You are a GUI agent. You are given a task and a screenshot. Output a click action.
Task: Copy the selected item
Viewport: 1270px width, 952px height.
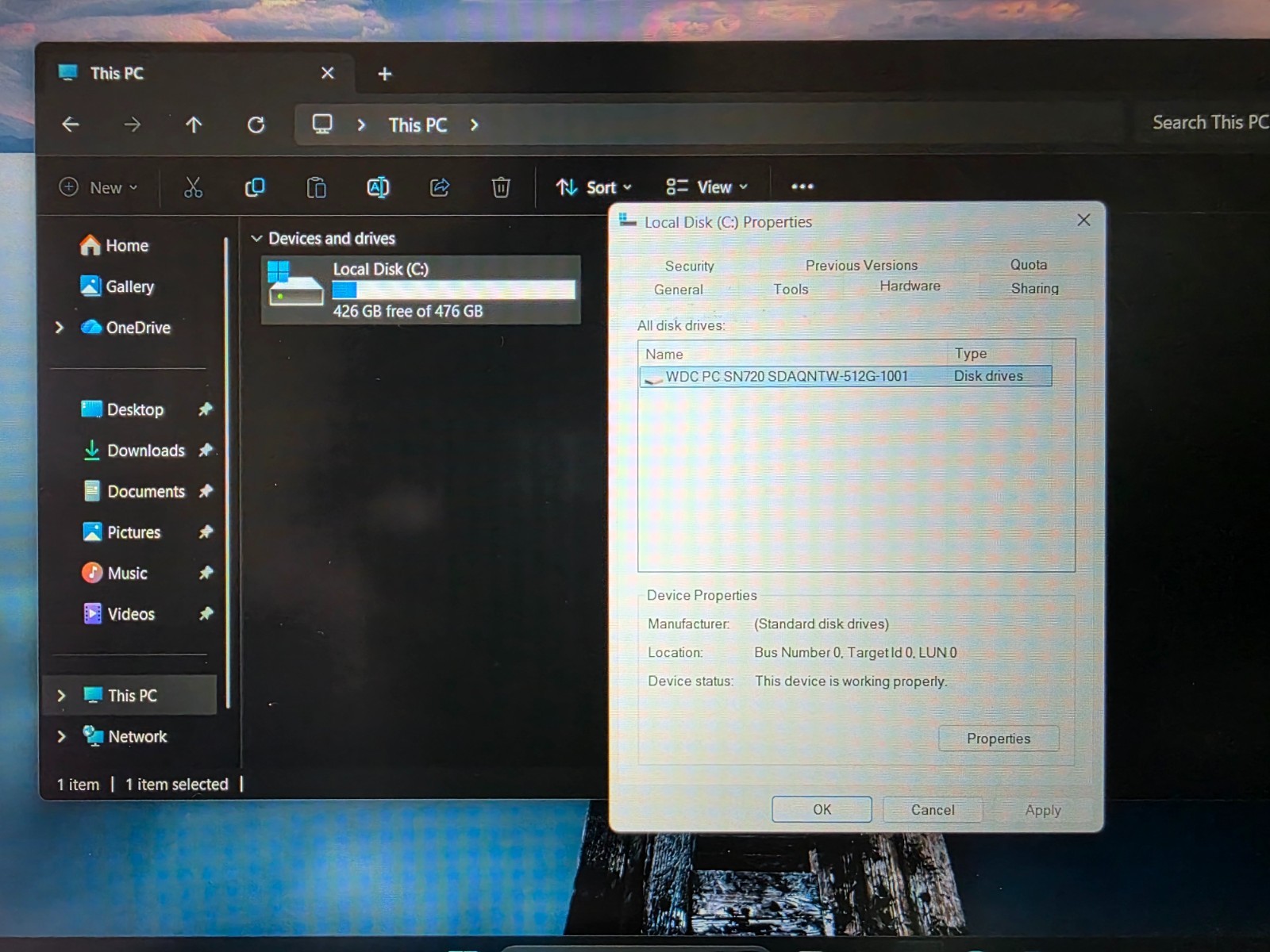pos(255,187)
